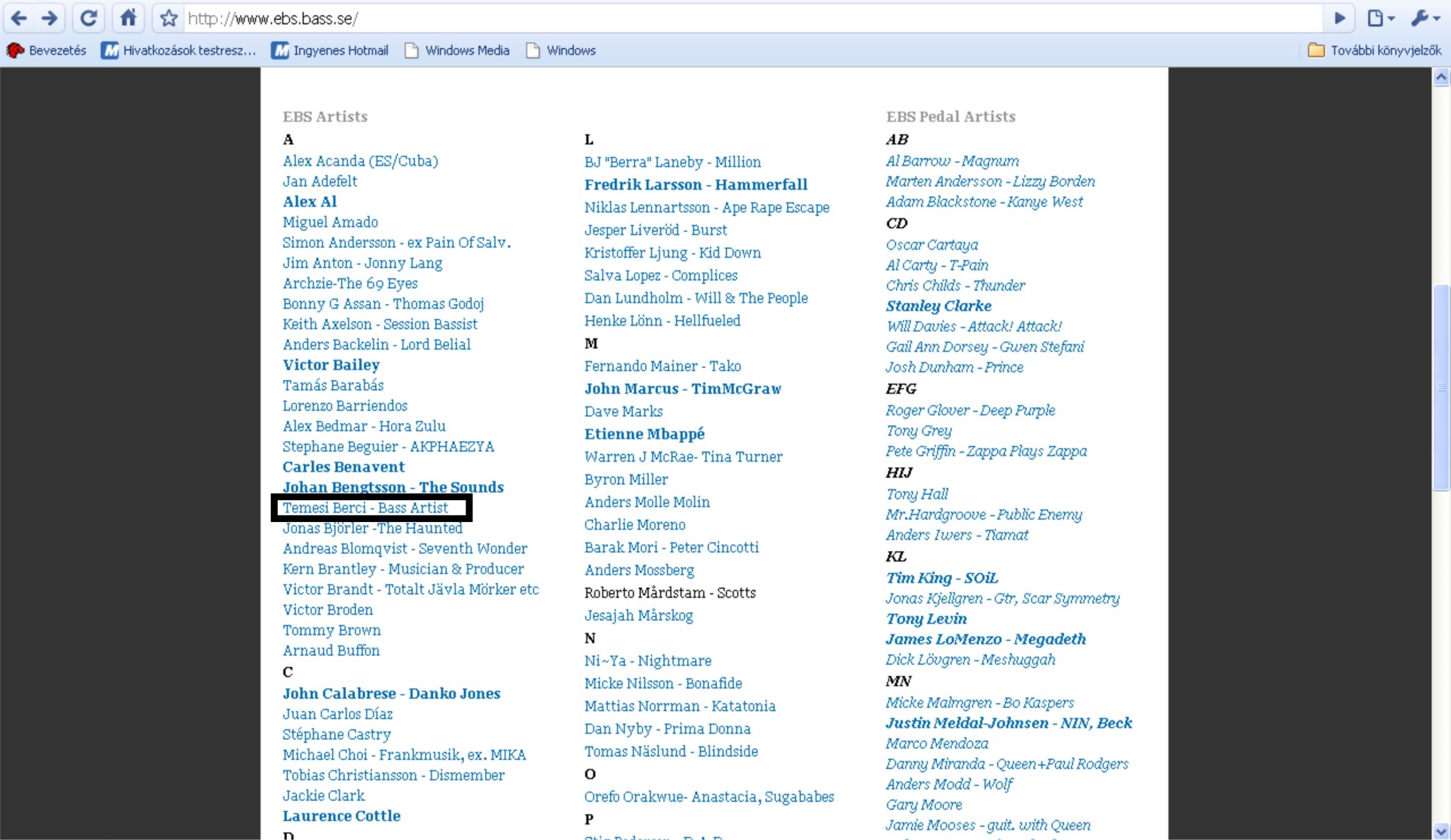The height and width of the screenshot is (840, 1451).
Task: Open Windows Media bookmark
Action: (457, 50)
